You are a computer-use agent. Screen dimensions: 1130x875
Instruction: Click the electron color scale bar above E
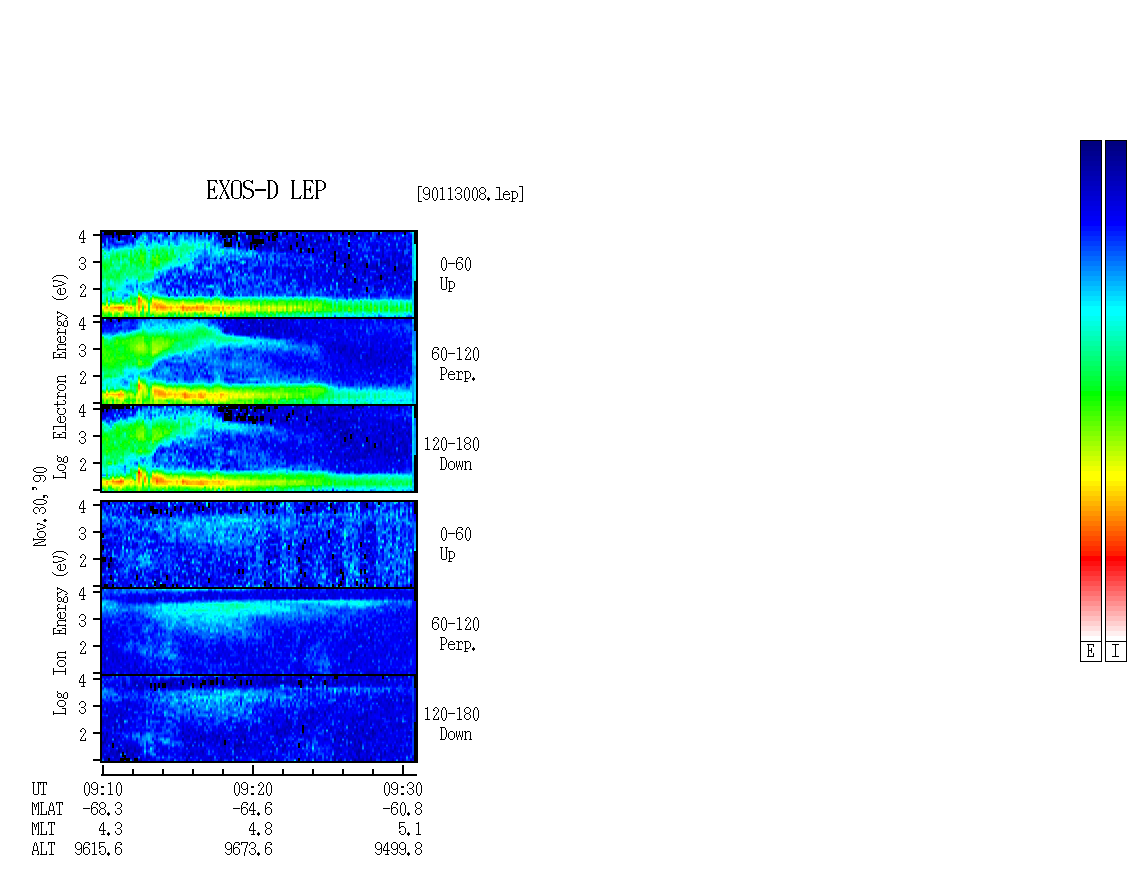click(x=1090, y=390)
